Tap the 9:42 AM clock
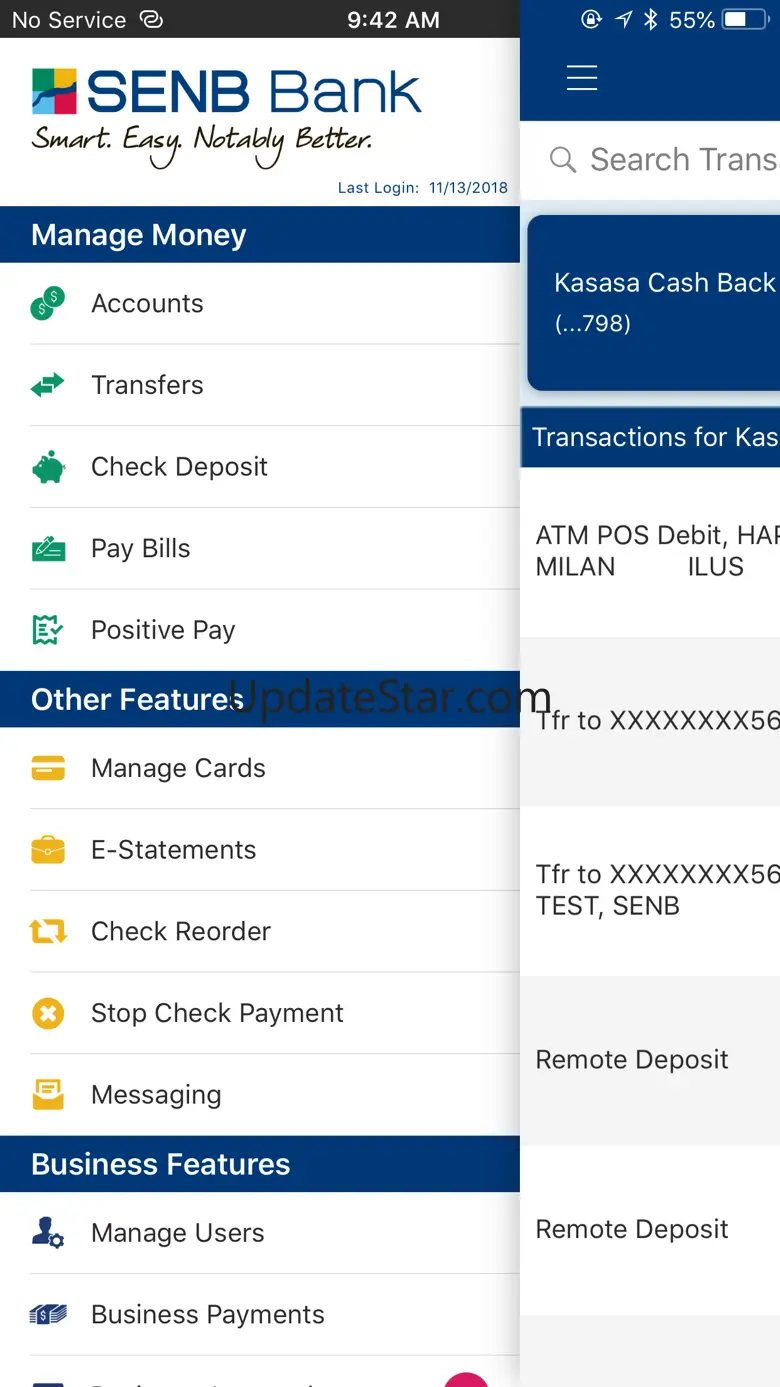The height and width of the screenshot is (1387, 780). pos(393,20)
